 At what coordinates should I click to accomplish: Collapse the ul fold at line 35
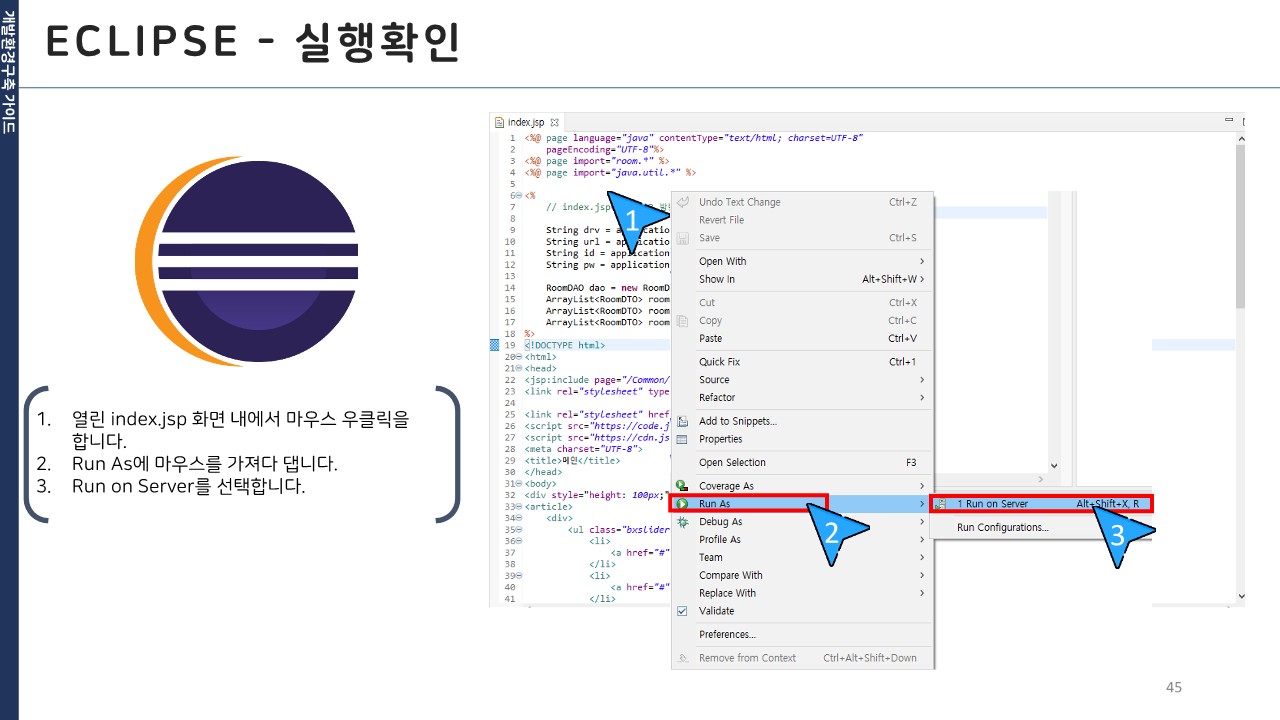point(520,530)
